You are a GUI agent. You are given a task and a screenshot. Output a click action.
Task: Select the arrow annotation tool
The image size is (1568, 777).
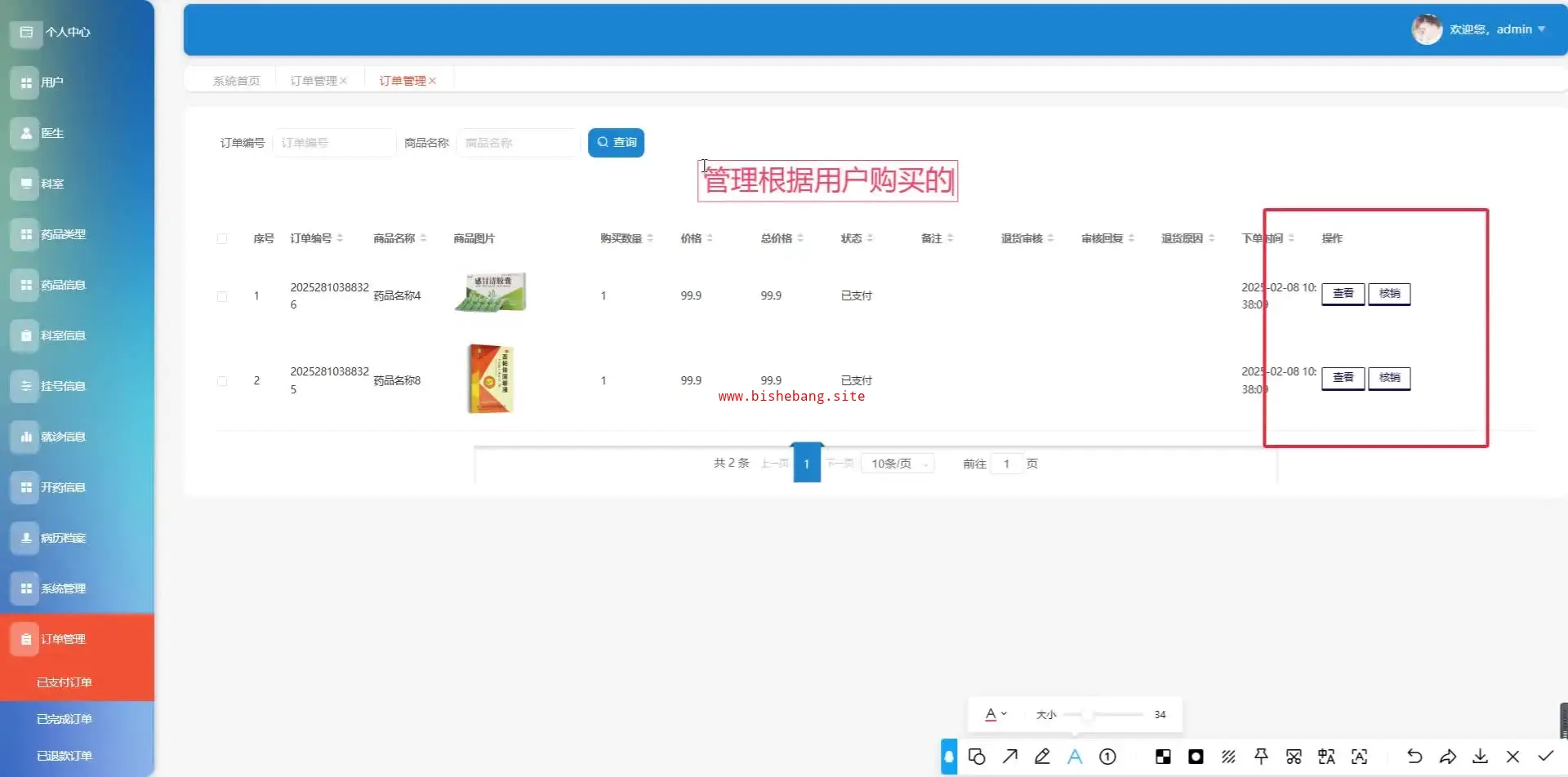pos(1010,757)
